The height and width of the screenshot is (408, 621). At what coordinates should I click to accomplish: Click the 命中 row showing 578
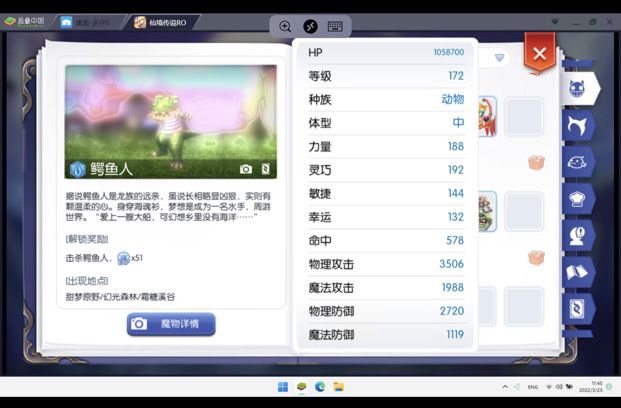pyautogui.click(x=386, y=240)
